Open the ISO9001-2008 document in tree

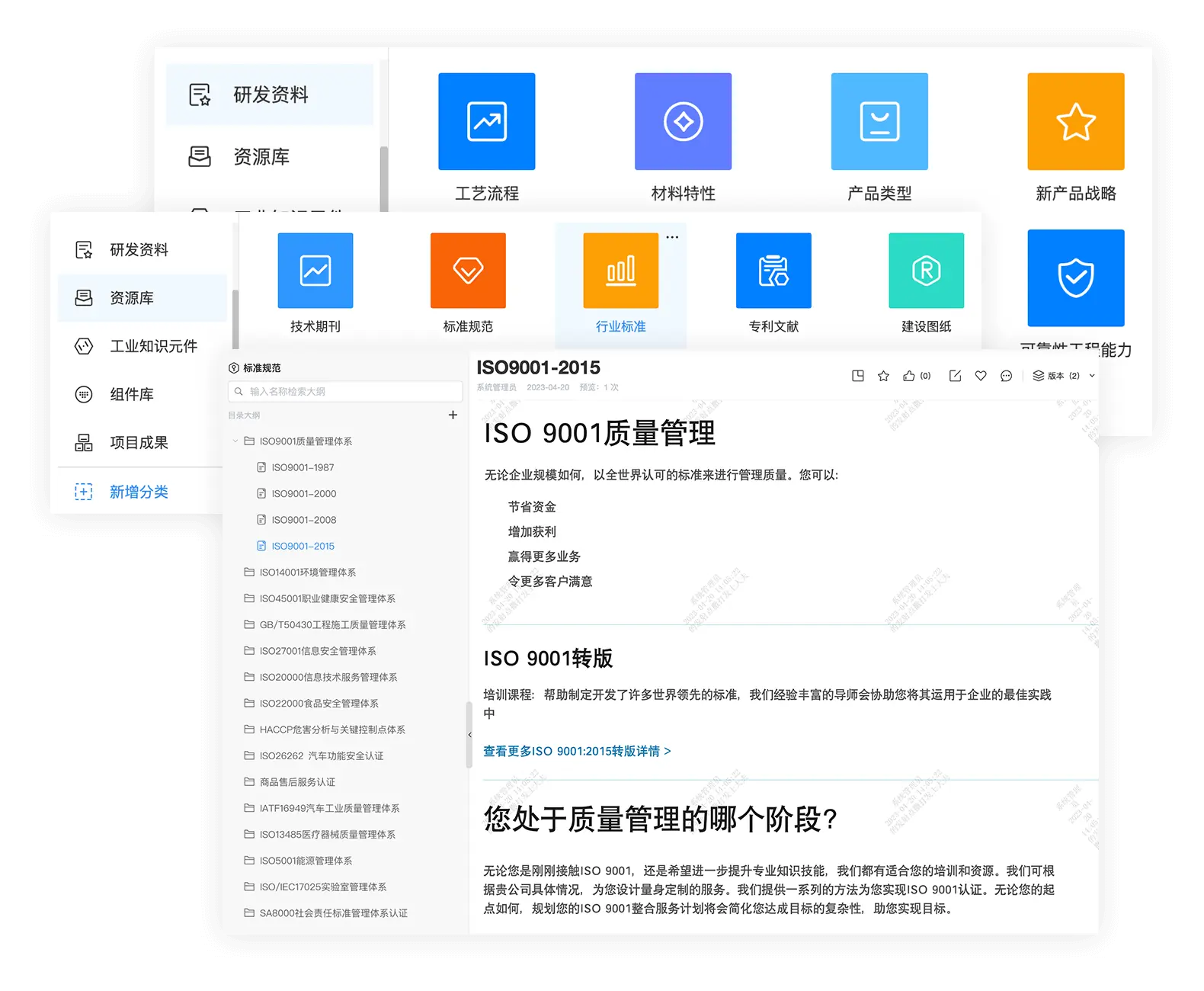pos(303,520)
